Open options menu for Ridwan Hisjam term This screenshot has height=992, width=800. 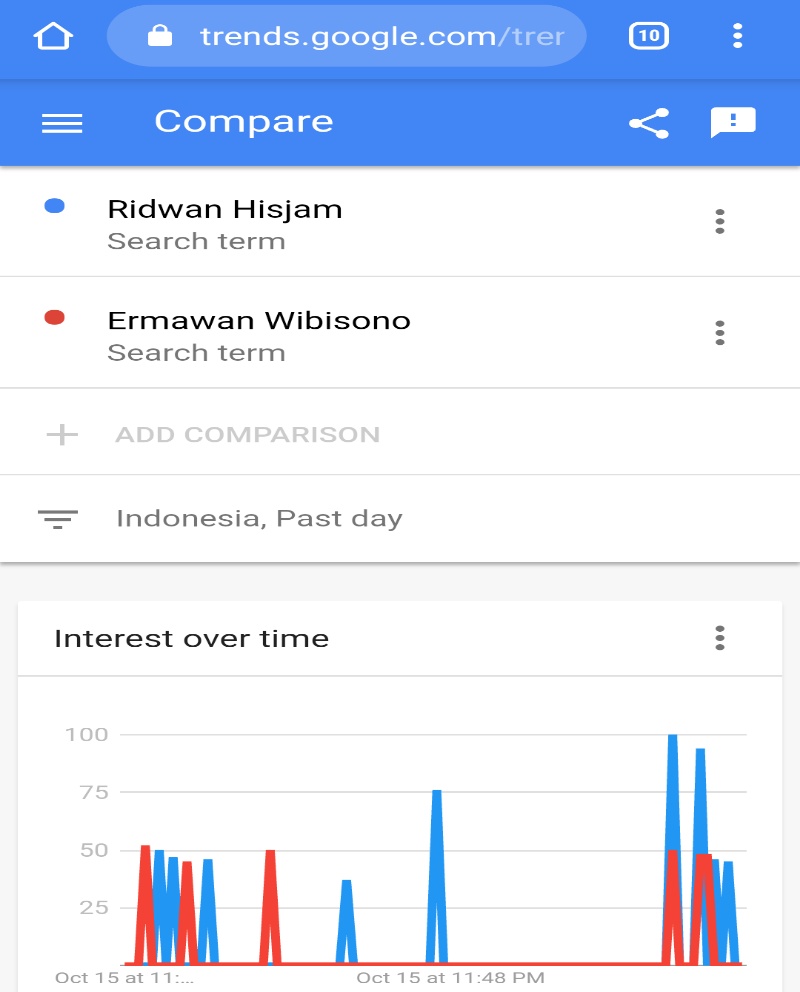(719, 221)
